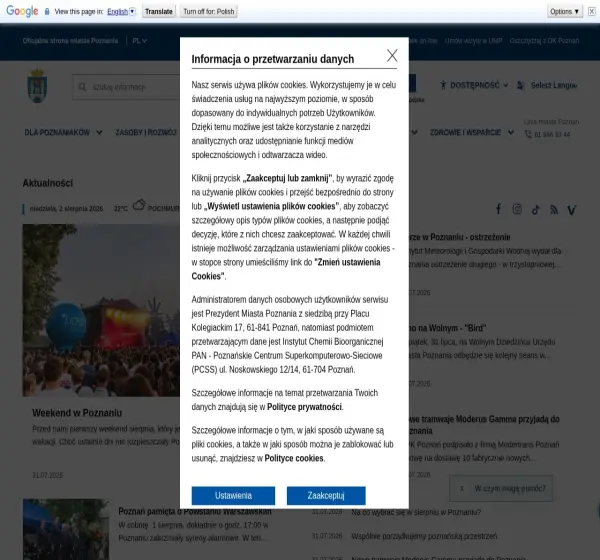This screenshot has width=600, height=560.
Task: Click the dialog title 'Informacja o przetwarzaniu danych'
Action: [273, 59]
